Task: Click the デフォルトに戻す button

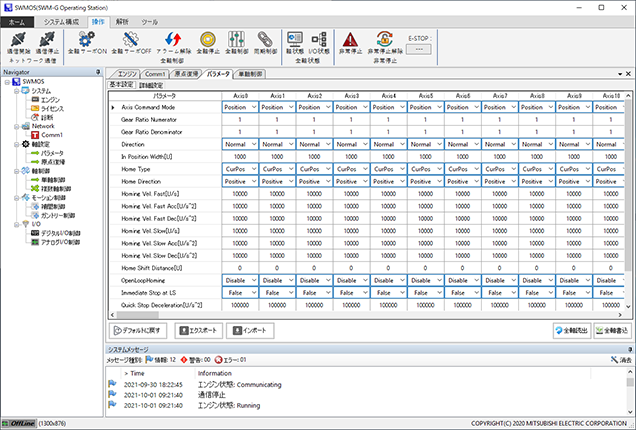Action: 138,329
